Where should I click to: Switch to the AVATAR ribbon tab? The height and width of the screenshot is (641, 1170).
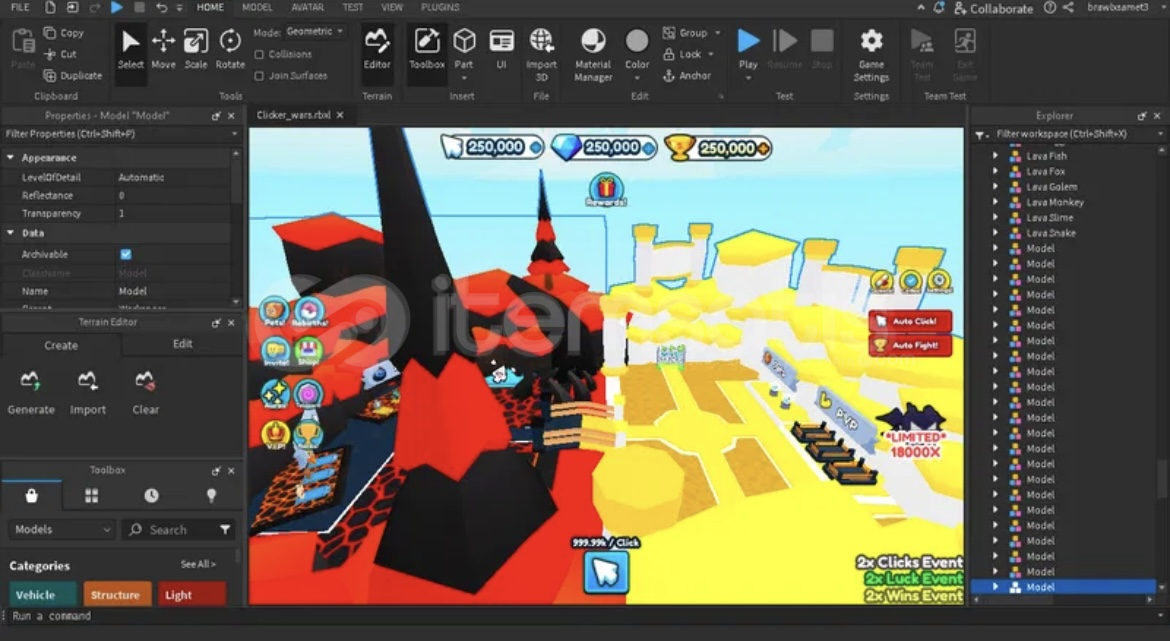pyautogui.click(x=307, y=7)
